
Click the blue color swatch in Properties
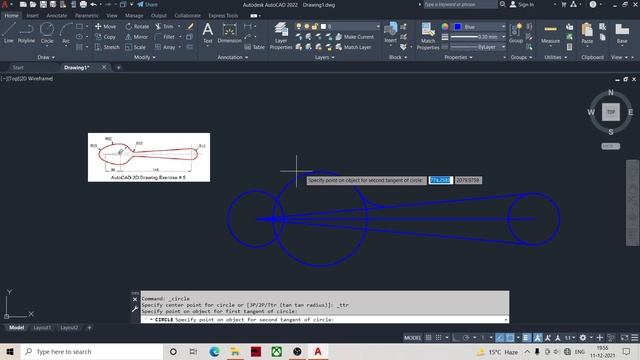(458, 27)
